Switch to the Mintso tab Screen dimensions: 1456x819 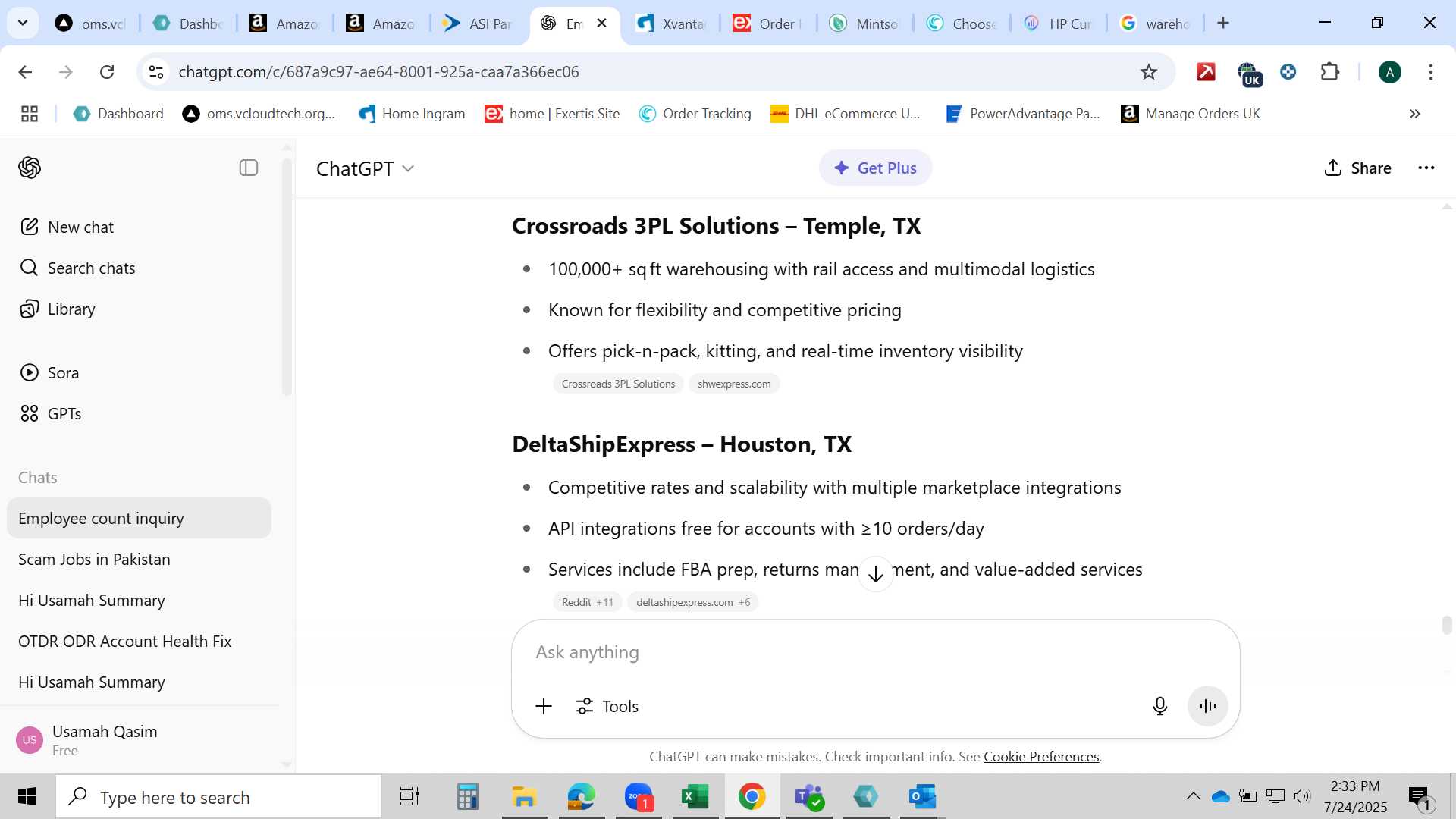(x=864, y=24)
